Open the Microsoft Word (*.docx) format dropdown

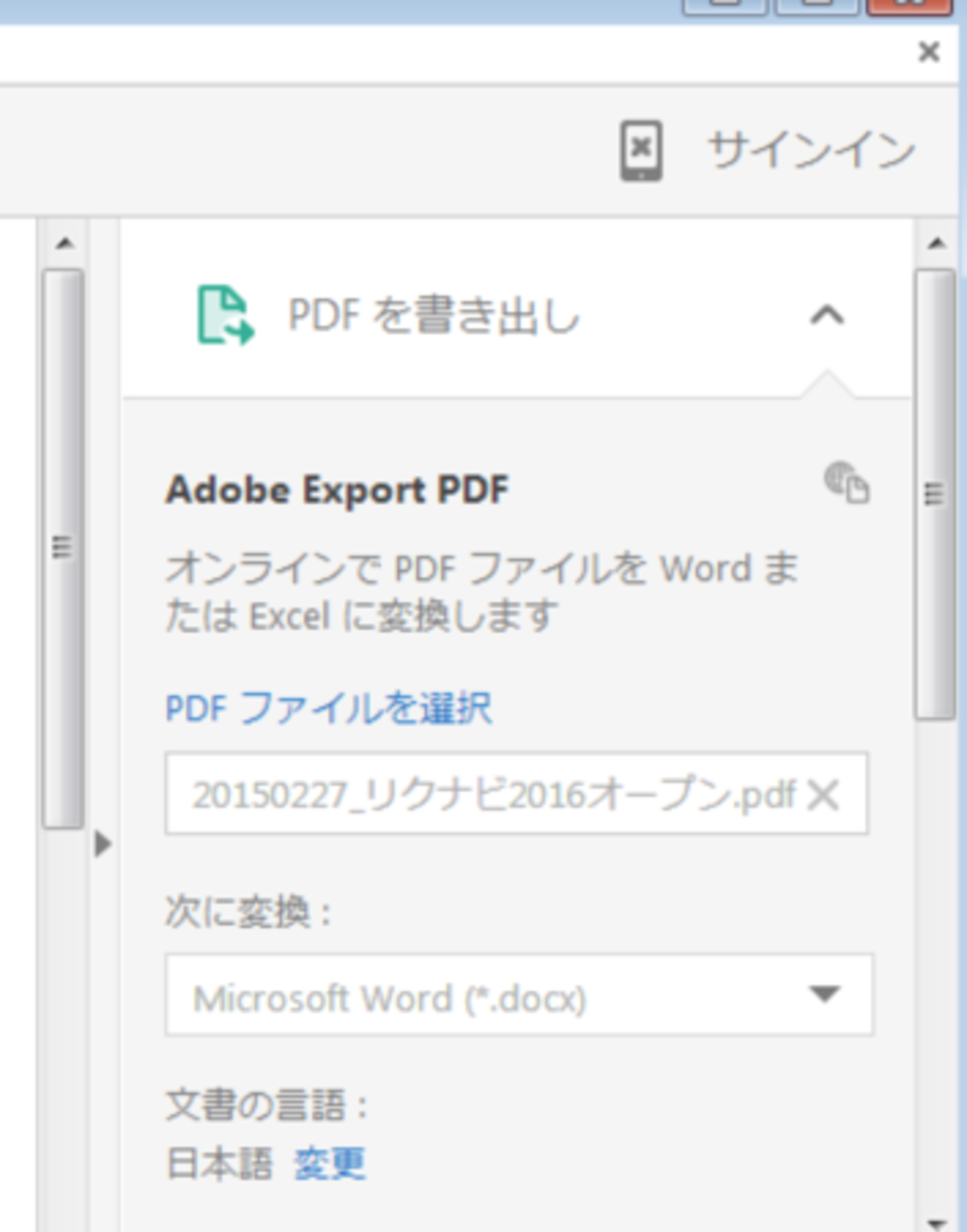click(519, 995)
